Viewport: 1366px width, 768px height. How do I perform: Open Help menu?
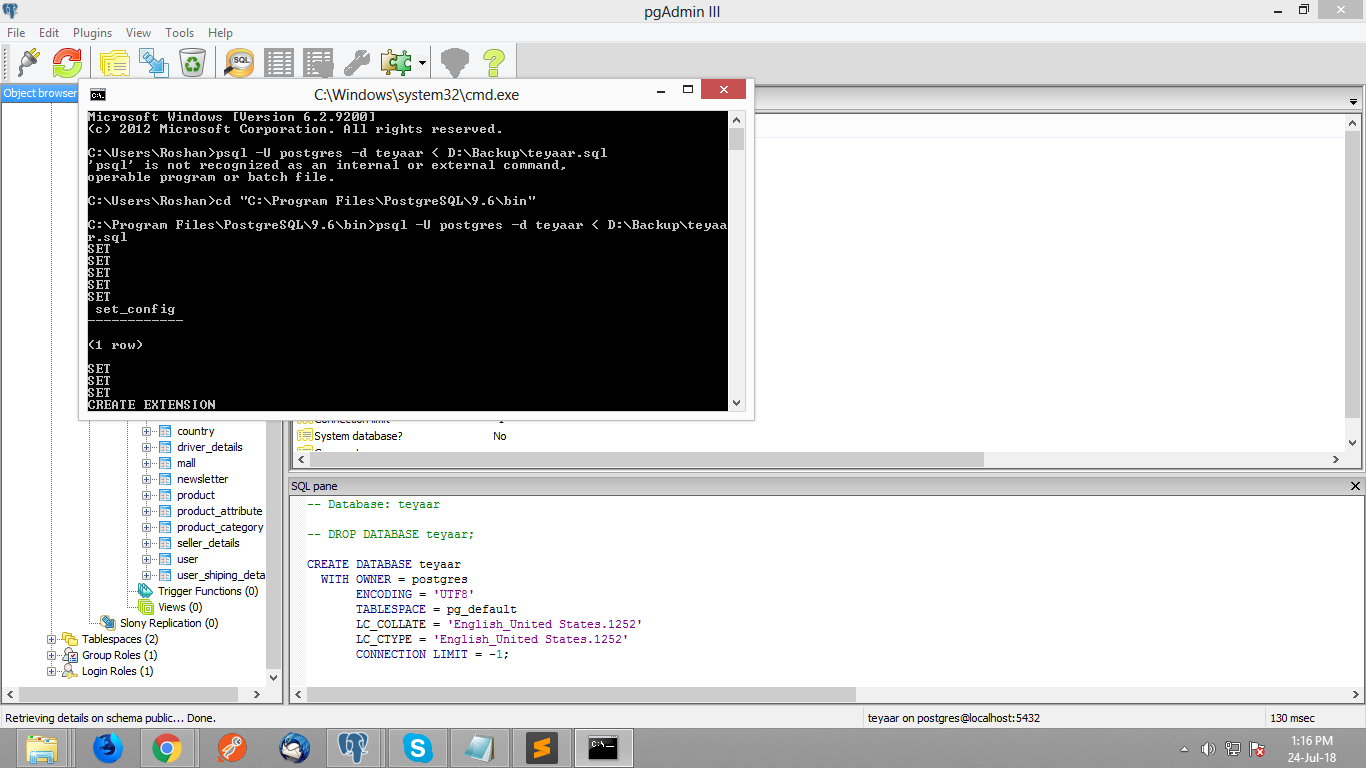pos(220,33)
